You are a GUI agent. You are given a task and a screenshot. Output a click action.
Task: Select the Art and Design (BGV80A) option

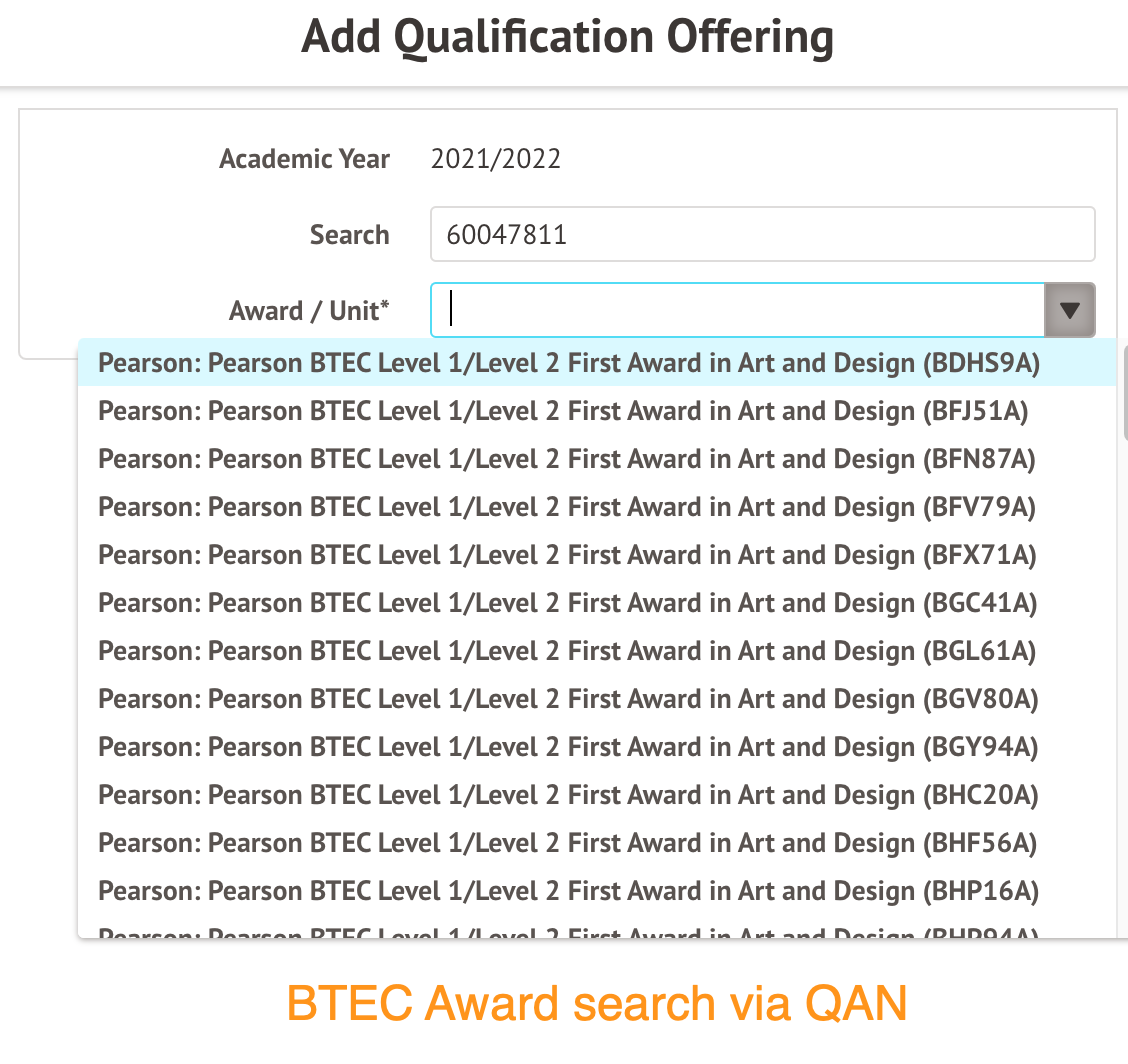tap(597, 699)
